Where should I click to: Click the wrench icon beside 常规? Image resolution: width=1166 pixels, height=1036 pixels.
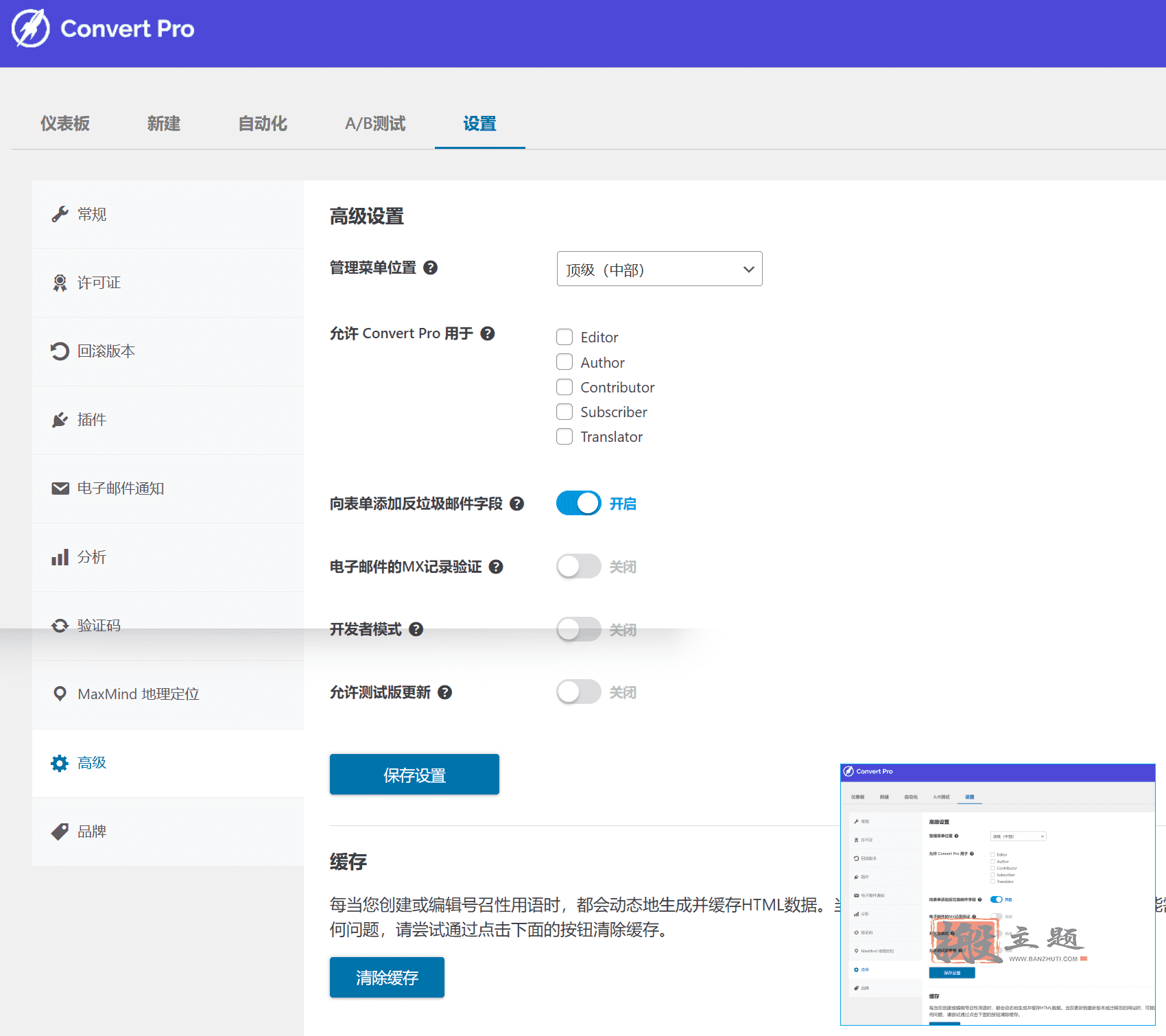[60, 214]
